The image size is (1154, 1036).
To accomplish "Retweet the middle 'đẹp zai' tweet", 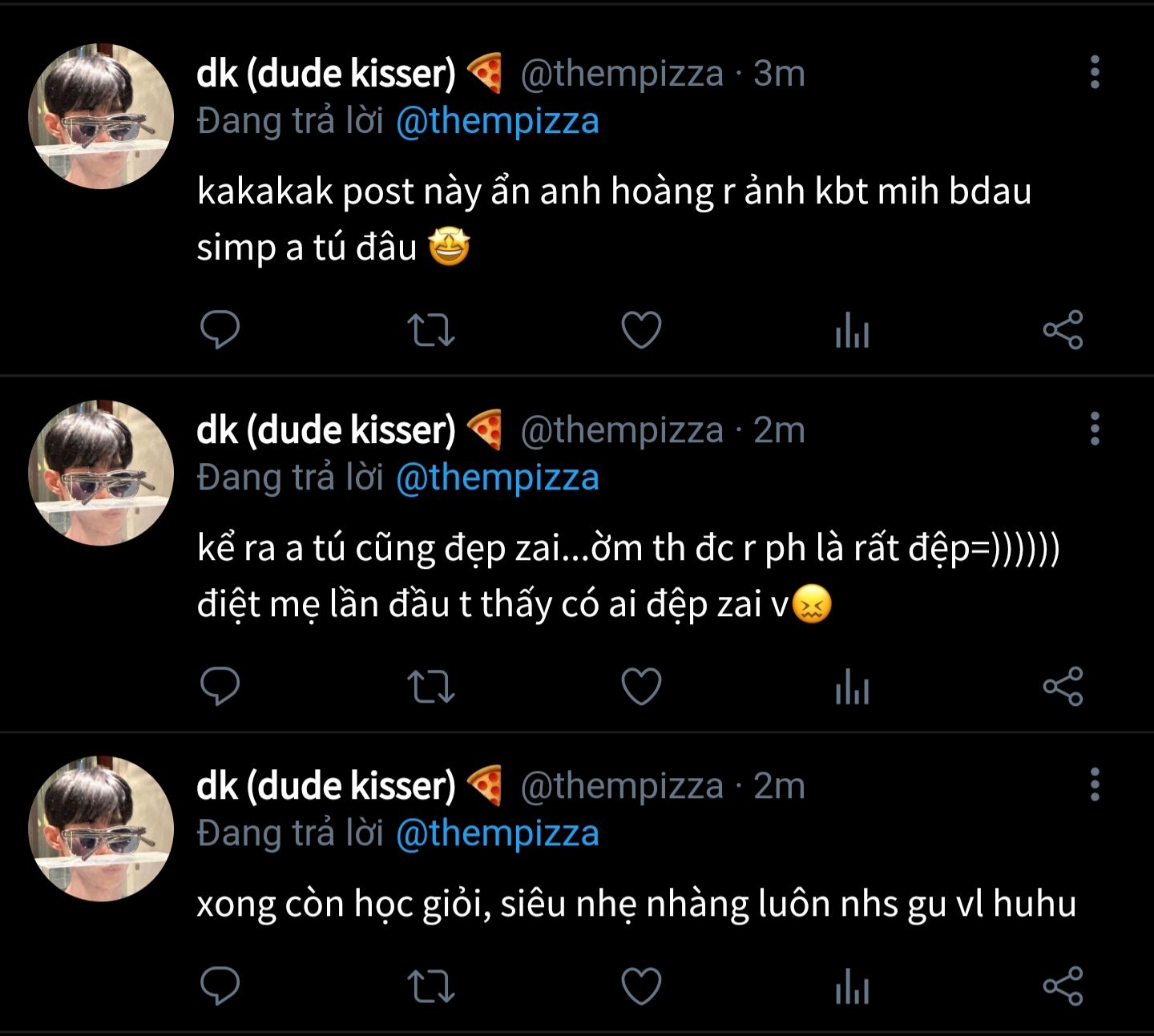I will 431,687.
